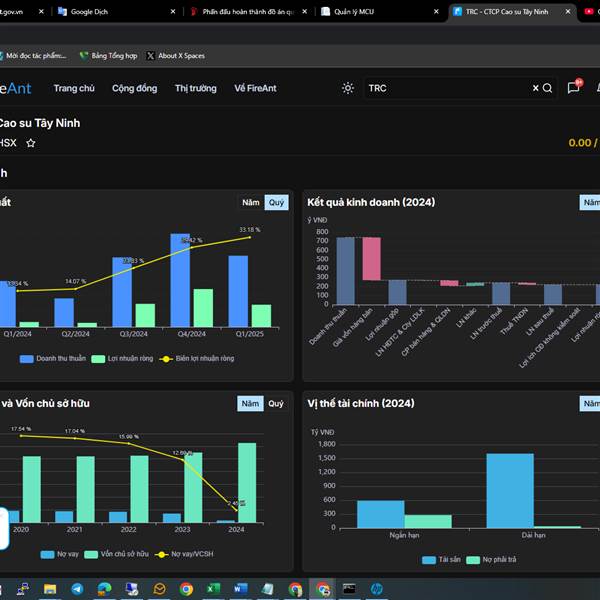Click the Kết quả kinh doanh (2024) heading

pos(371,202)
